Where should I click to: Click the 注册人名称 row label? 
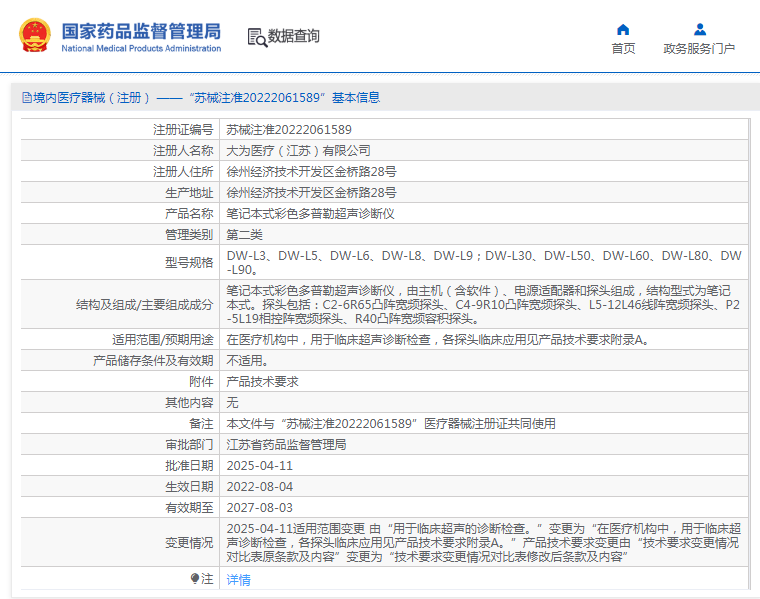click(183, 151)
